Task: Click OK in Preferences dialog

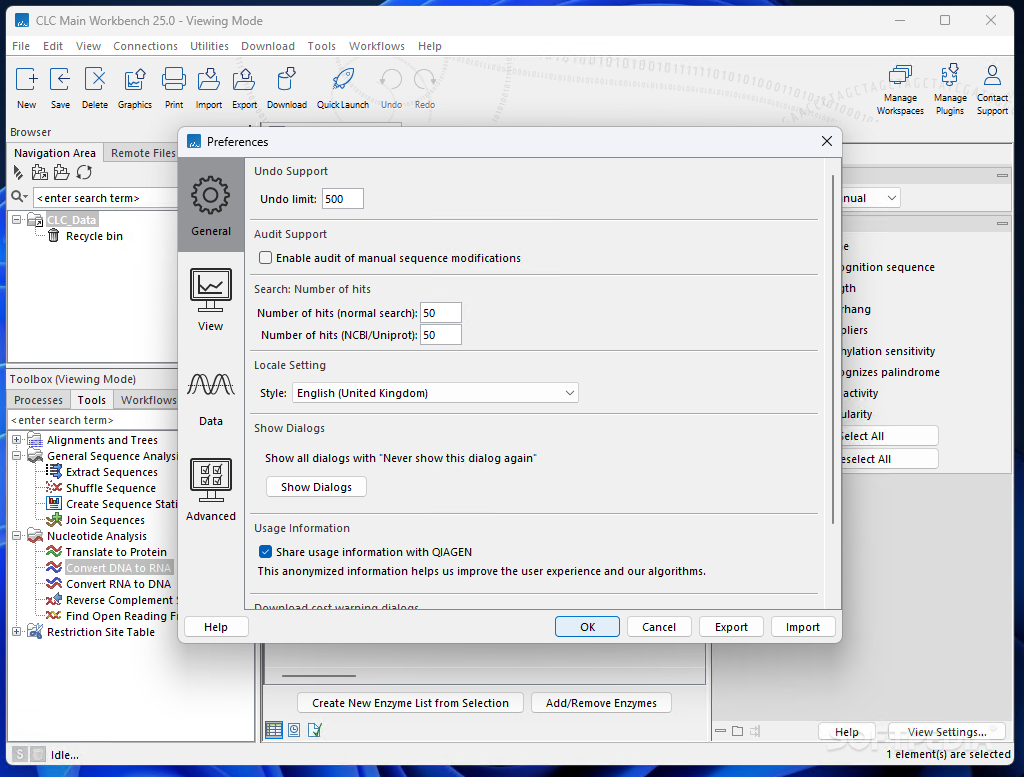Action: [587, 627]
